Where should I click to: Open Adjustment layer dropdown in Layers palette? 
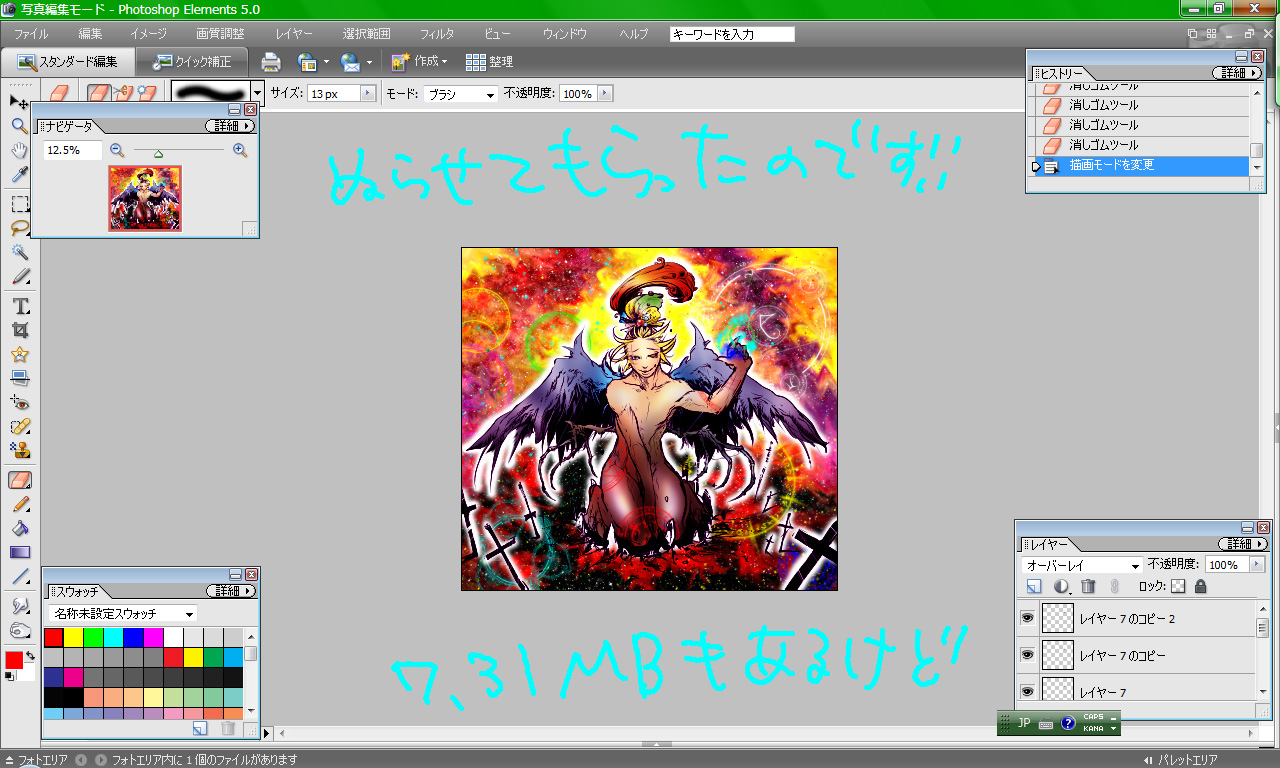pyautogui.click(x=1062, y=587)
